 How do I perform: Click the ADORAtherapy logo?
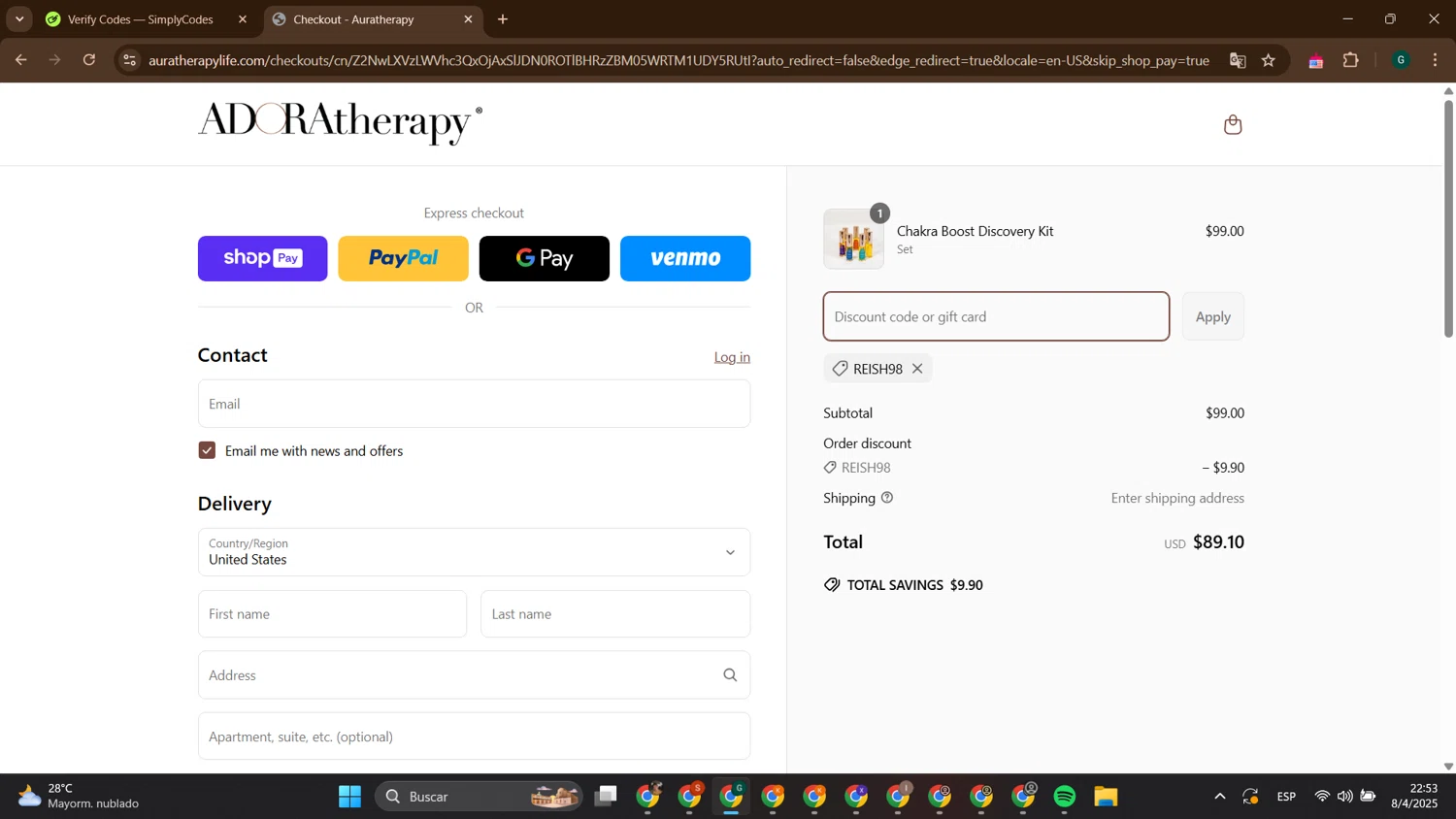pos(340,122)
